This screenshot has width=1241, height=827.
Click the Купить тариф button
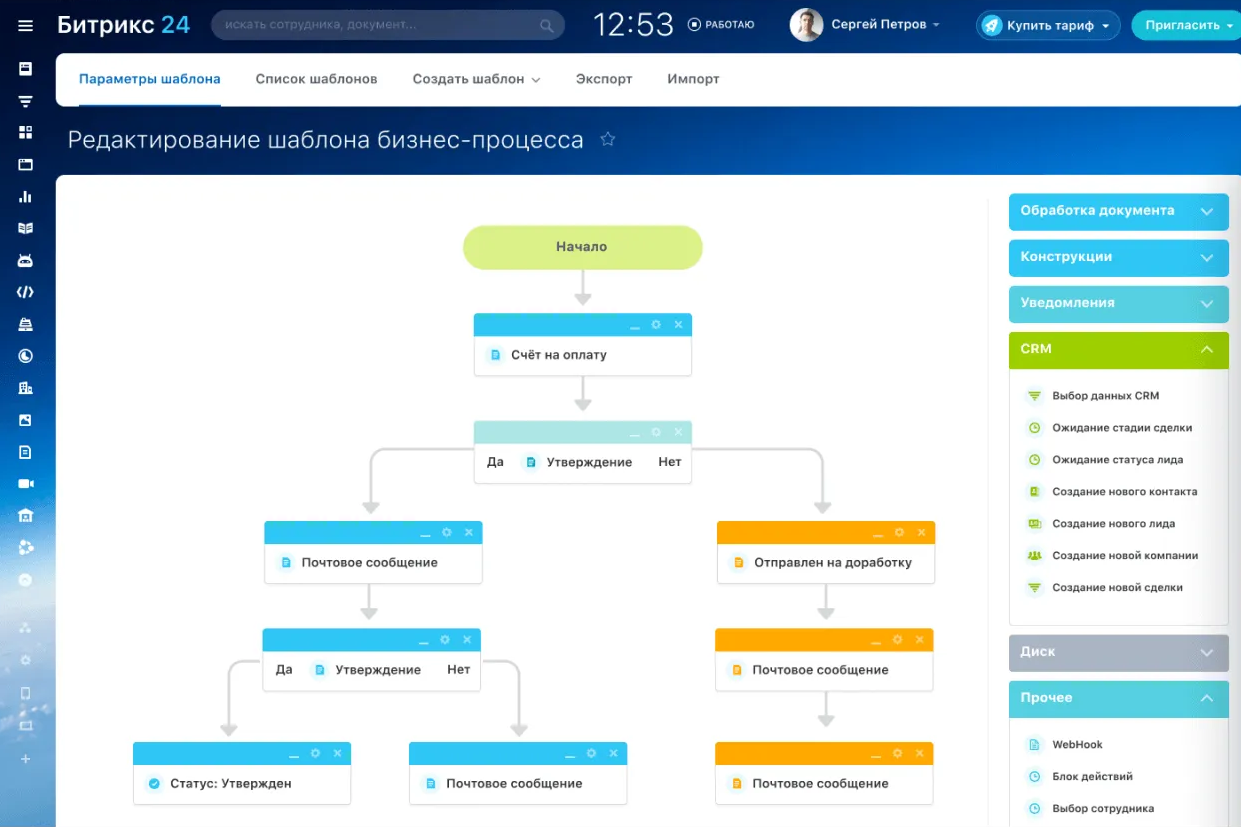click(1048, 26)
